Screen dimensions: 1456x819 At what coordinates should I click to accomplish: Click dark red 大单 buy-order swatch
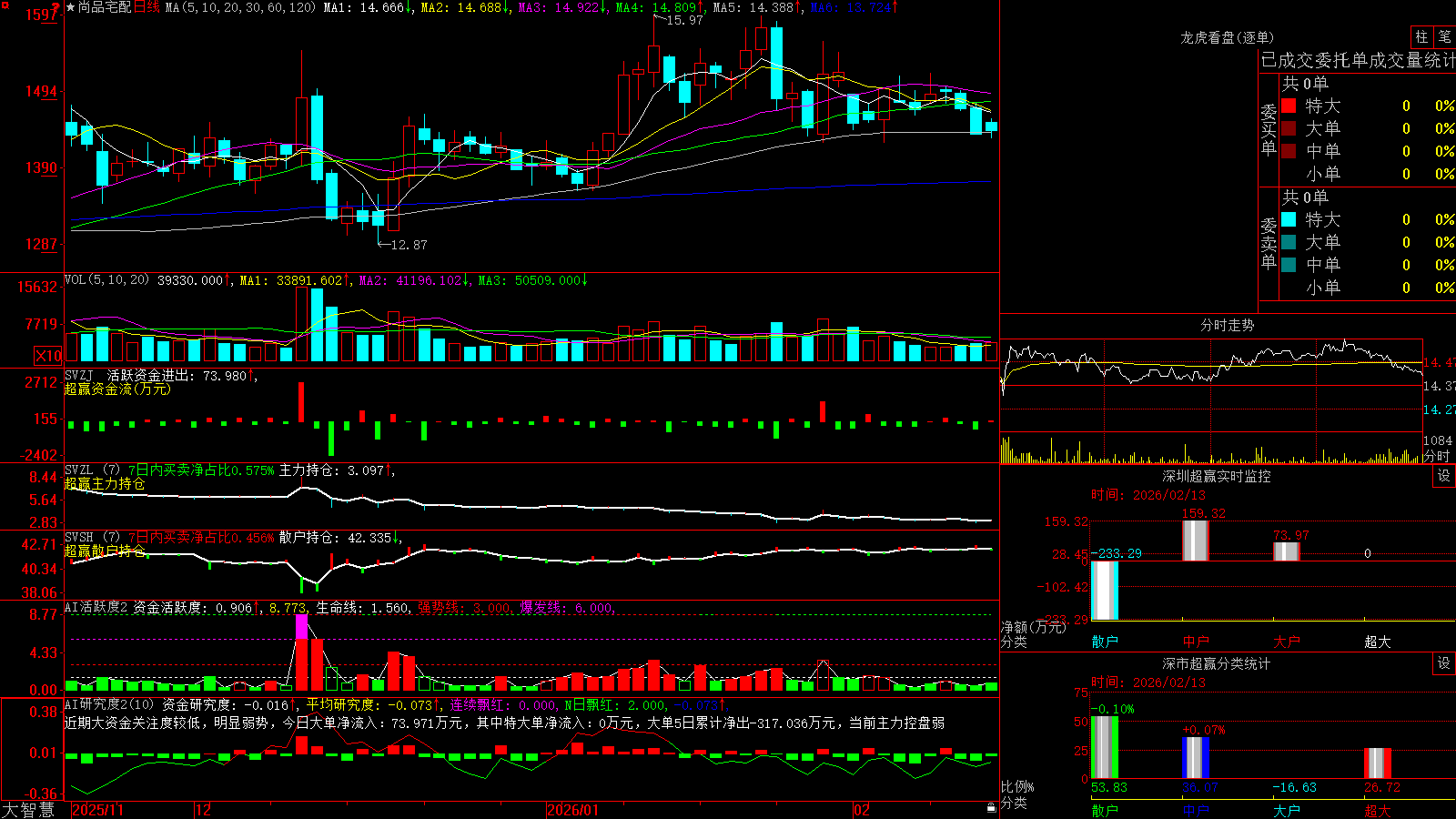point(1289,128)
